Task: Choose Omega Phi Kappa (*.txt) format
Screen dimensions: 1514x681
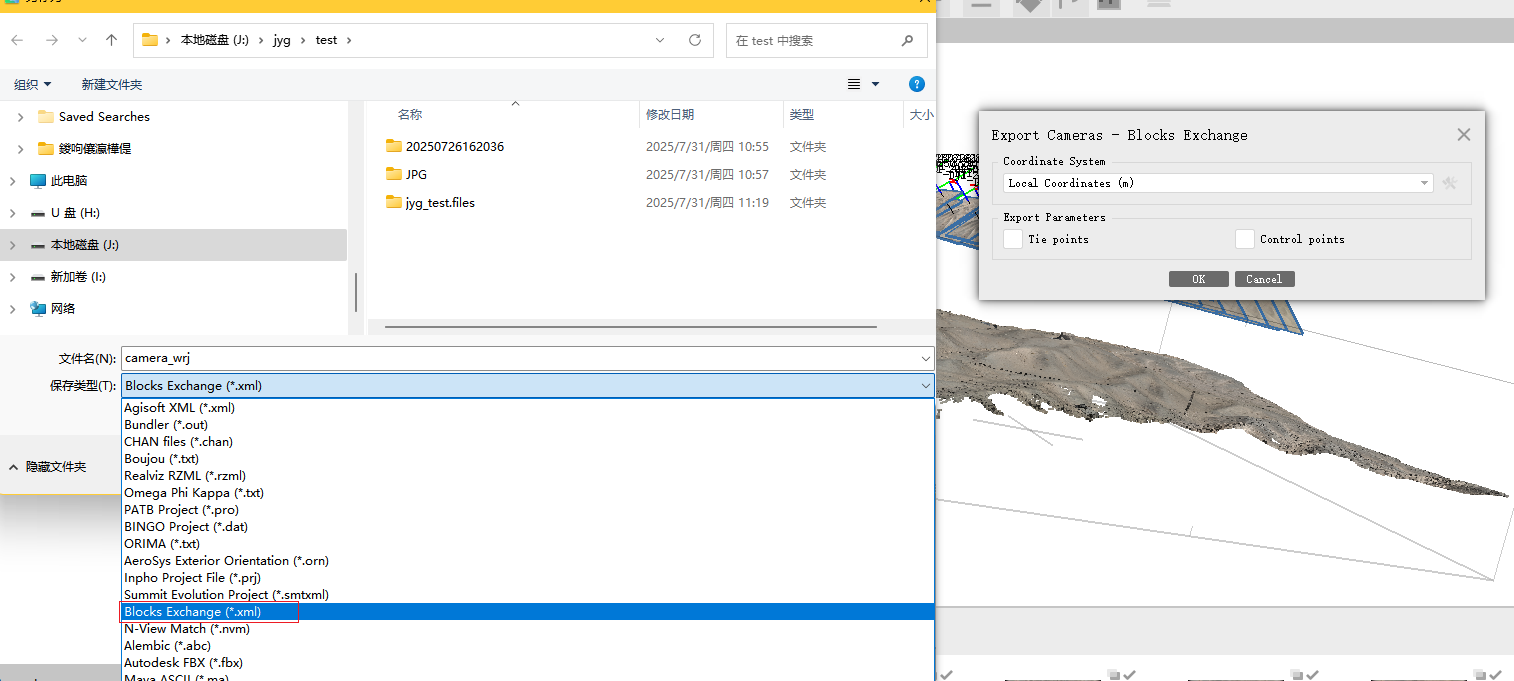Action: [x=193, y=493]
